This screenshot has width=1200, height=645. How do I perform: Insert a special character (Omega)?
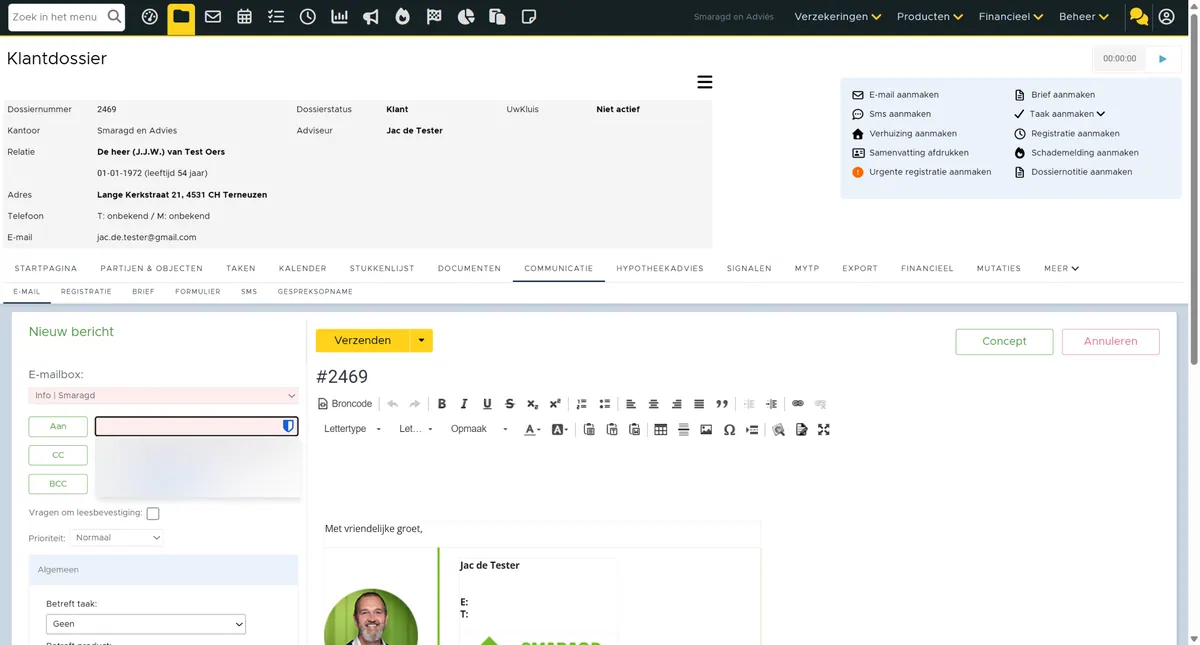click(729, 430)
